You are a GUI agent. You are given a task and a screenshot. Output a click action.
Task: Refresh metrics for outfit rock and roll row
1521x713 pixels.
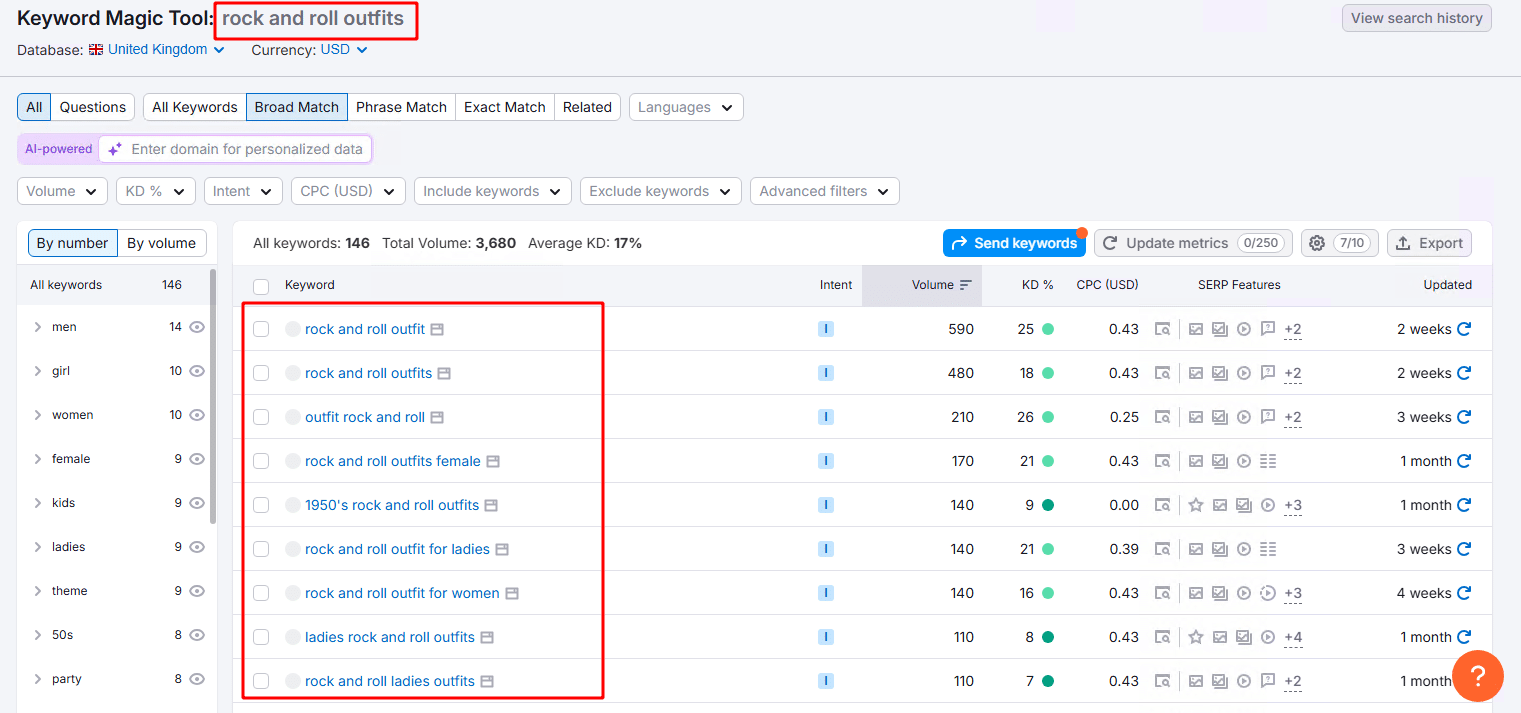tap(1464, 417)
